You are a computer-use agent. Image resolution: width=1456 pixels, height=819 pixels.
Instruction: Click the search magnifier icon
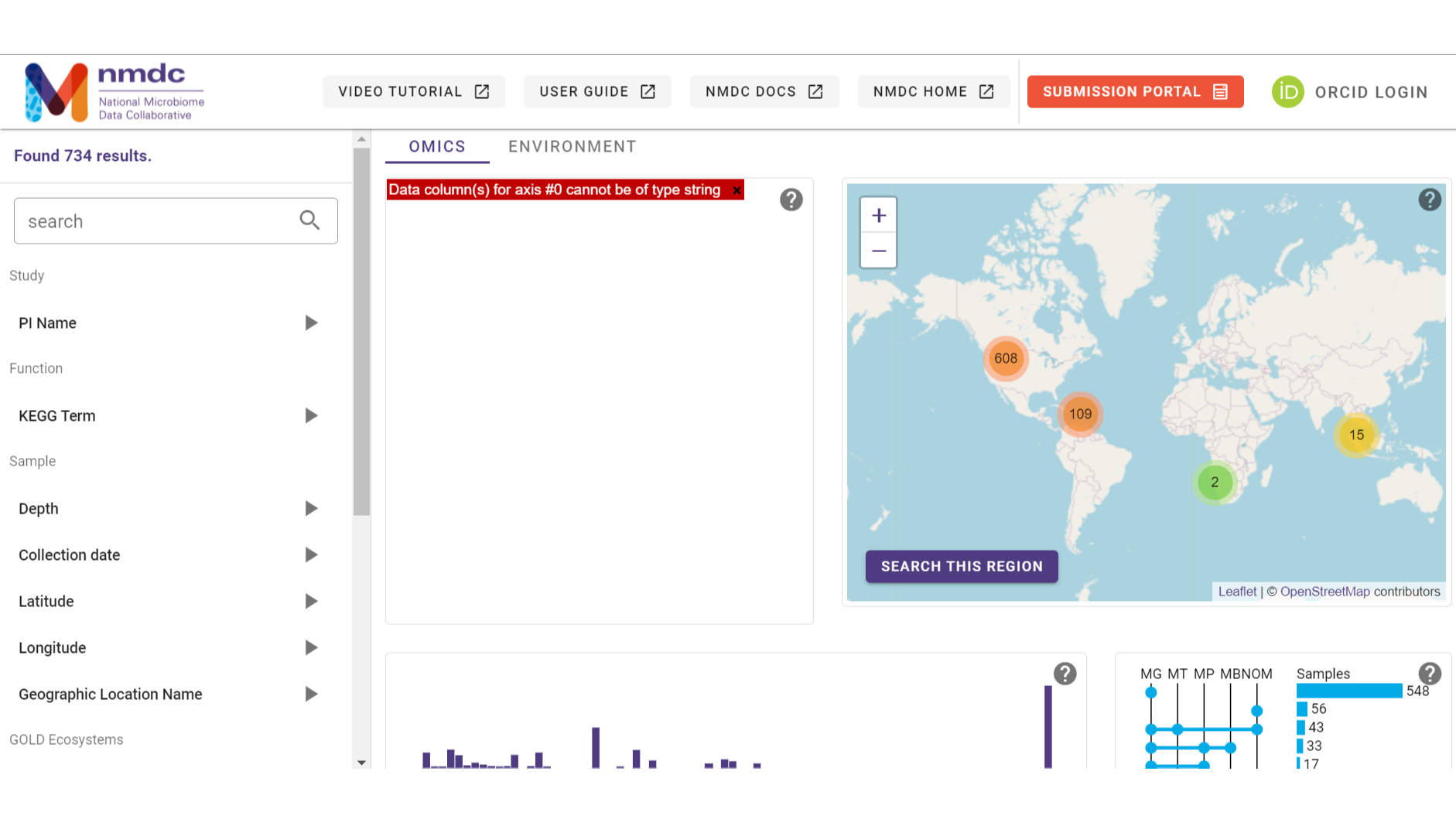[309, 220]
